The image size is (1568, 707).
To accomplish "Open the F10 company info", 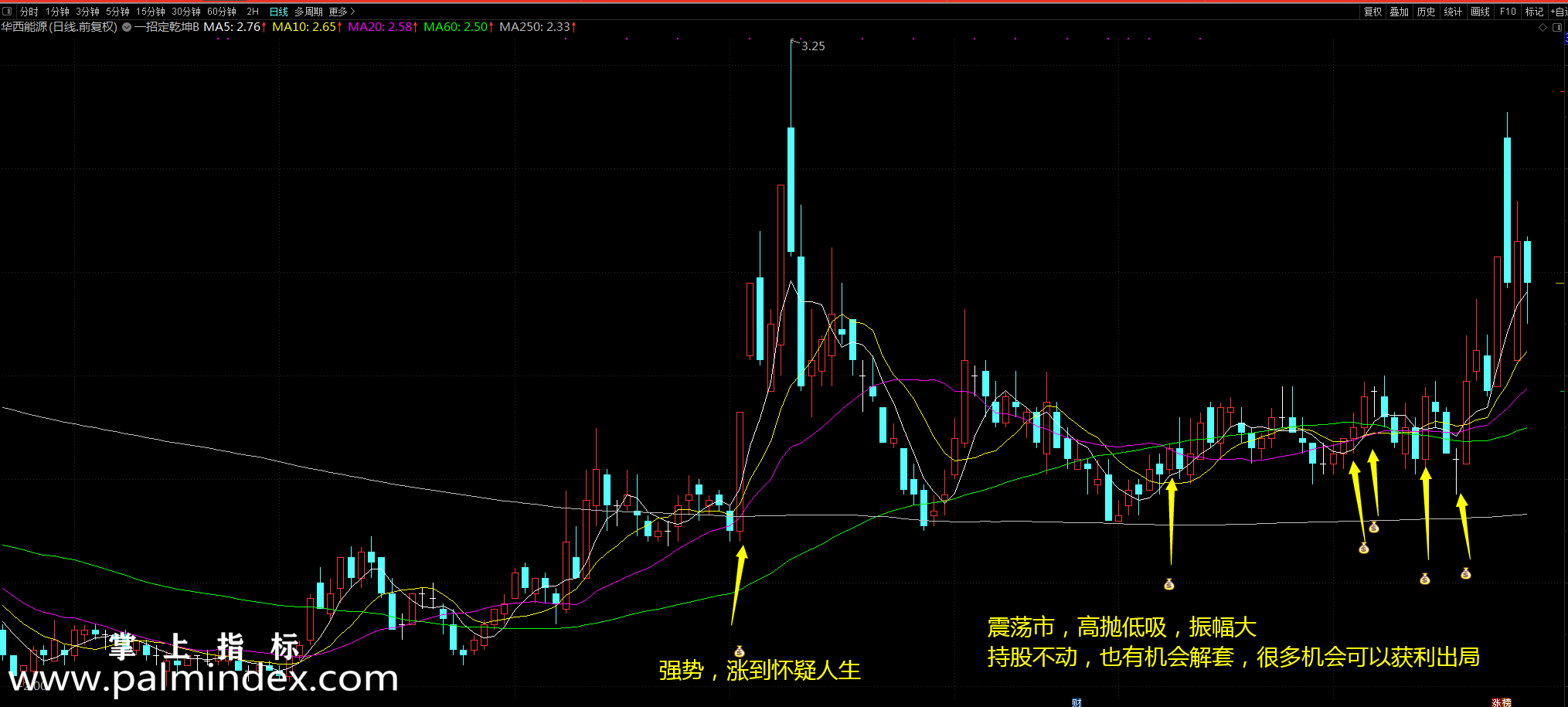I will [1508, 12].
